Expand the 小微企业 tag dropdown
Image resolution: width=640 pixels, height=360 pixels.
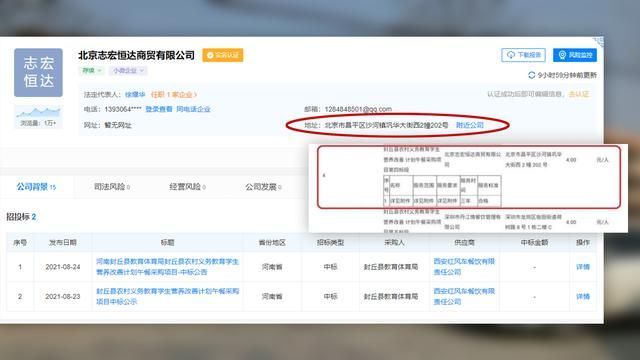[x=128, y=71]
